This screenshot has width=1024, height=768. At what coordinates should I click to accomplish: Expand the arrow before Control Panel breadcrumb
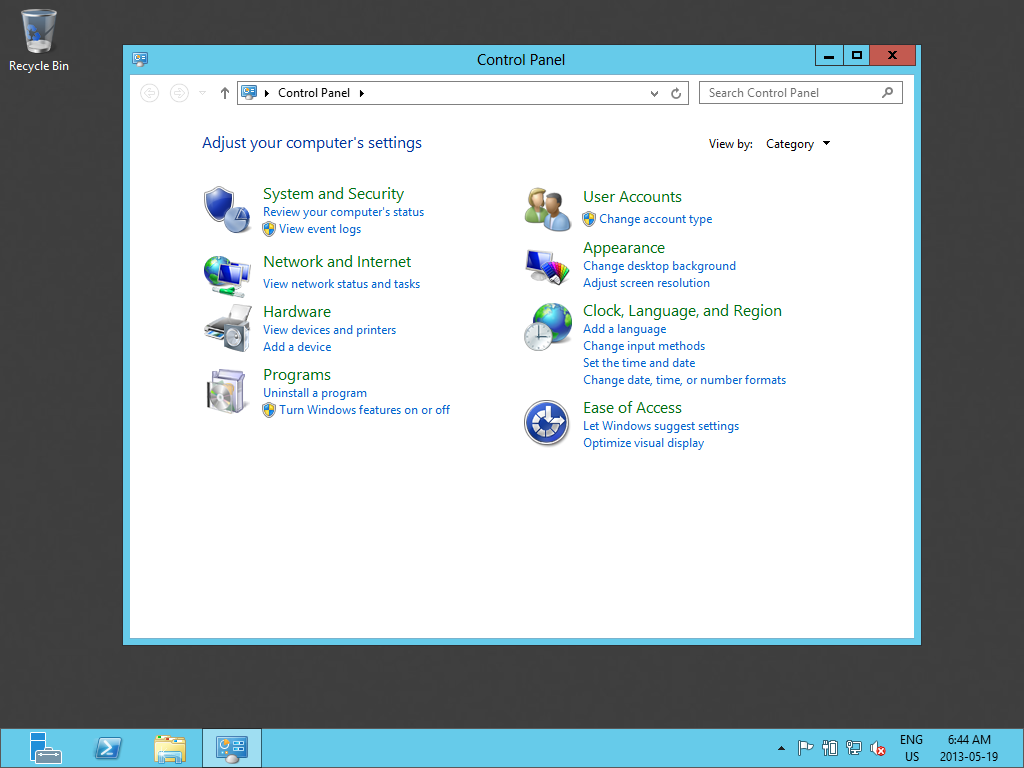click(266, 93)
